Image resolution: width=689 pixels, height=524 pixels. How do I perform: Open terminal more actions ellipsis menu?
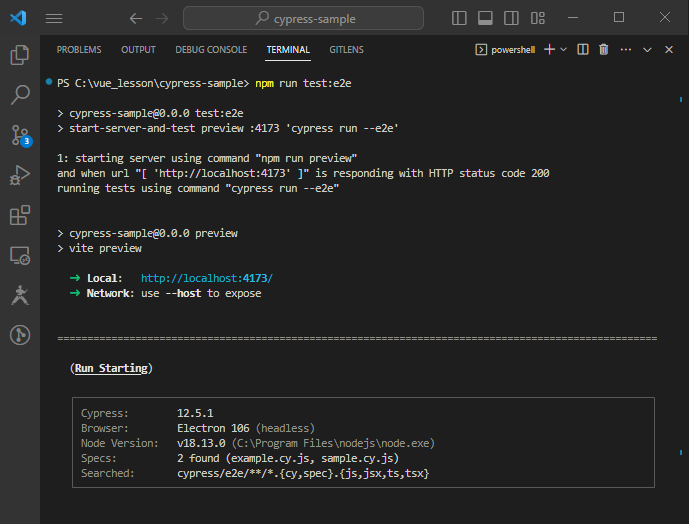click(626, 50)
